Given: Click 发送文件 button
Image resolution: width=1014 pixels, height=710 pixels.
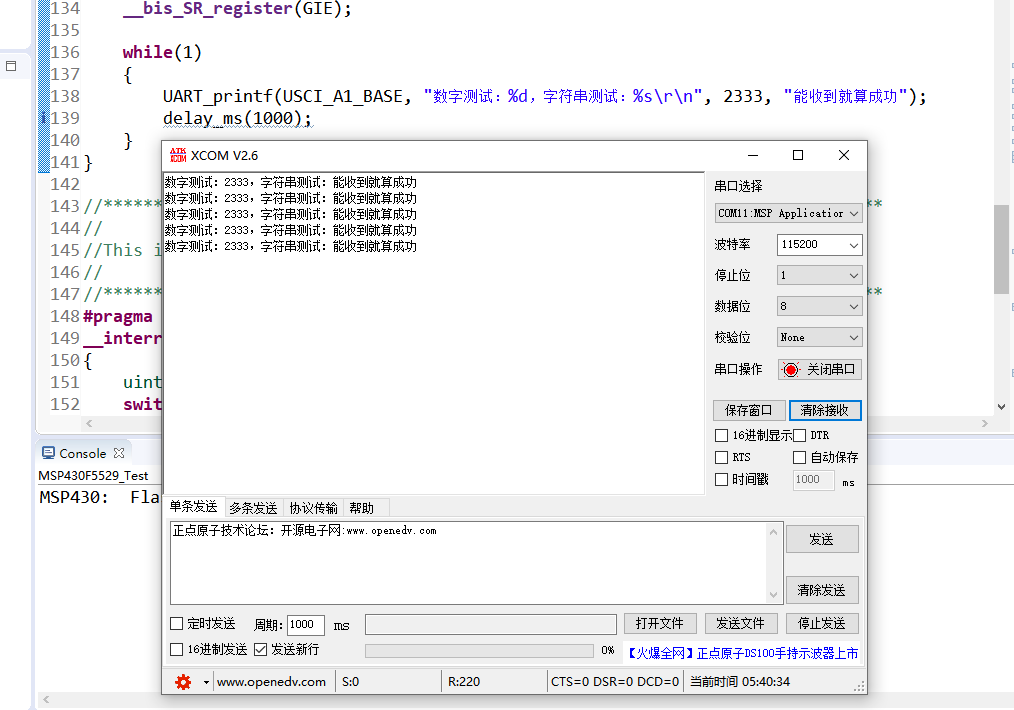Looking at the screenshot, I should click(x=740, y=623).
